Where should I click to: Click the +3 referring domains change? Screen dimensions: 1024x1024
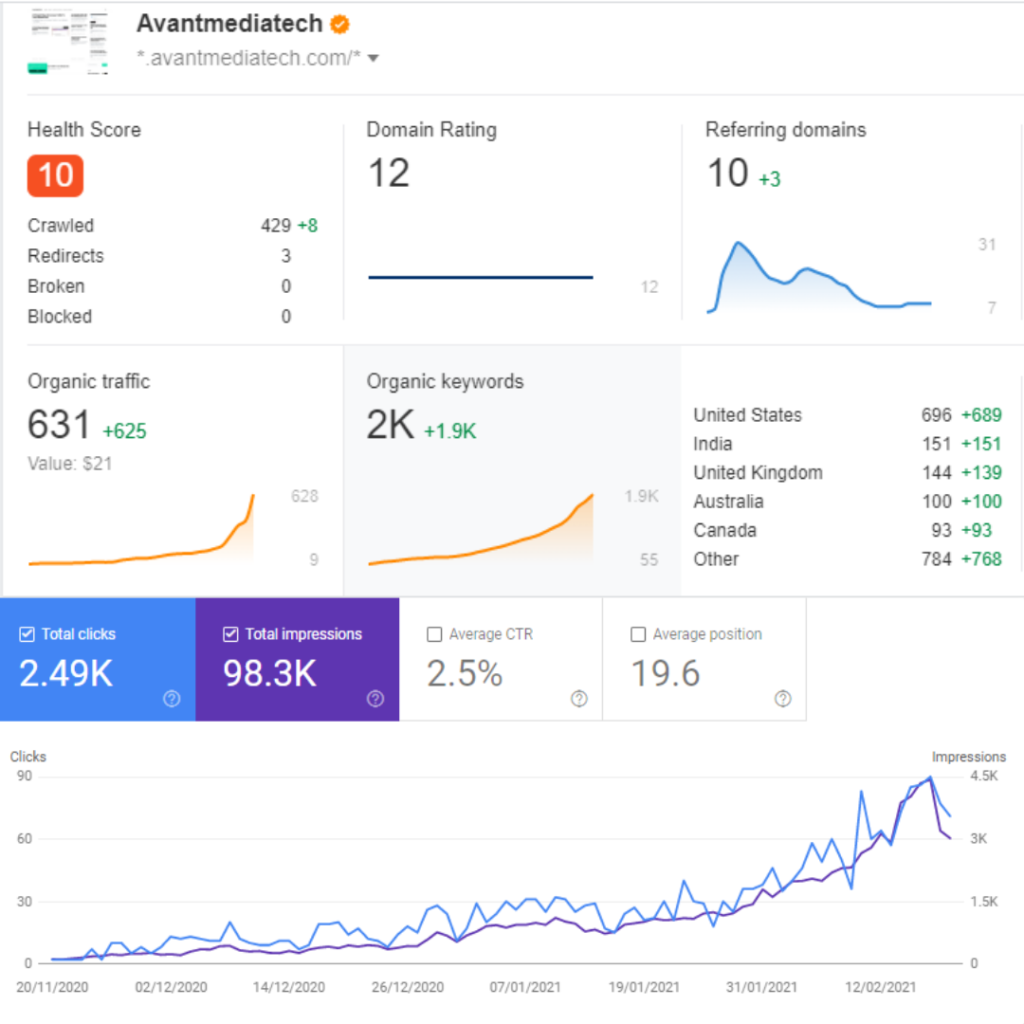tap(770, 179)
